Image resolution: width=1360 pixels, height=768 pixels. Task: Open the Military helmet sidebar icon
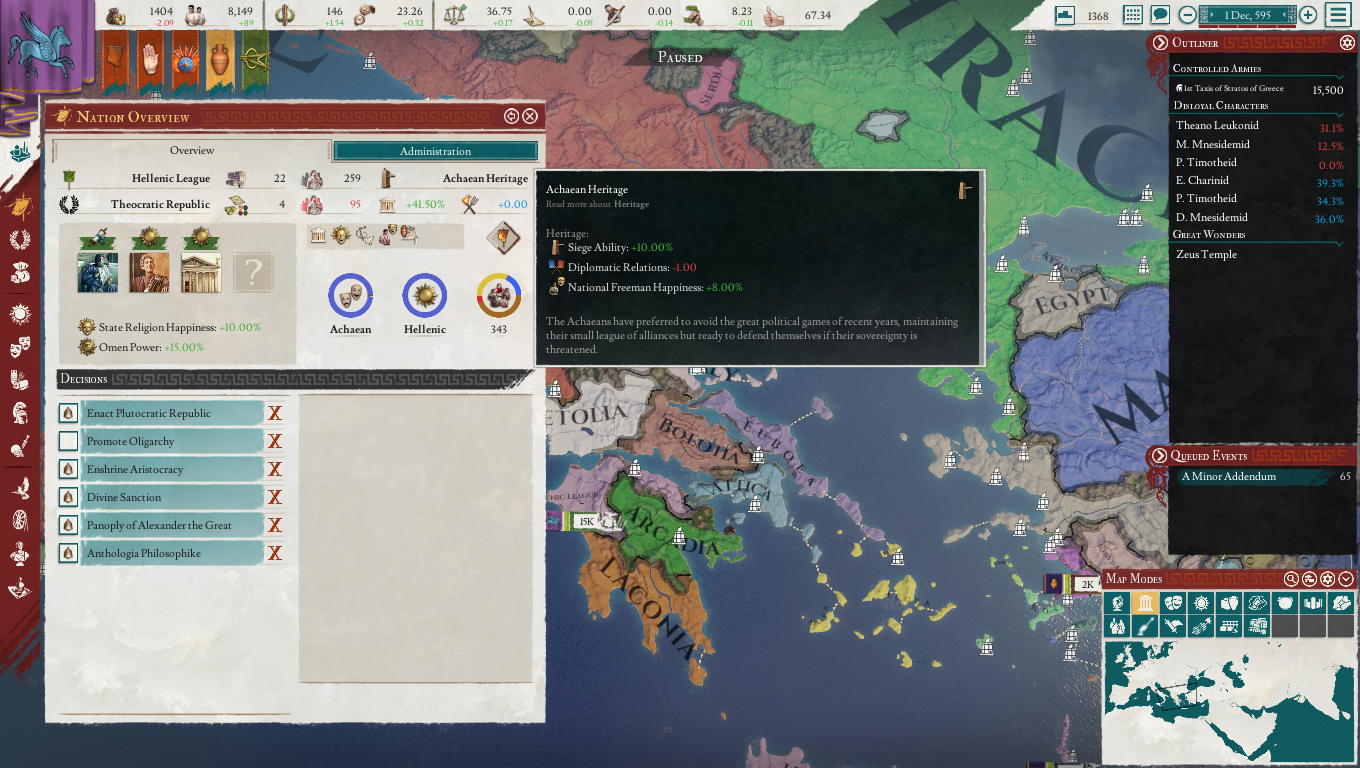(x=18, y=413)
